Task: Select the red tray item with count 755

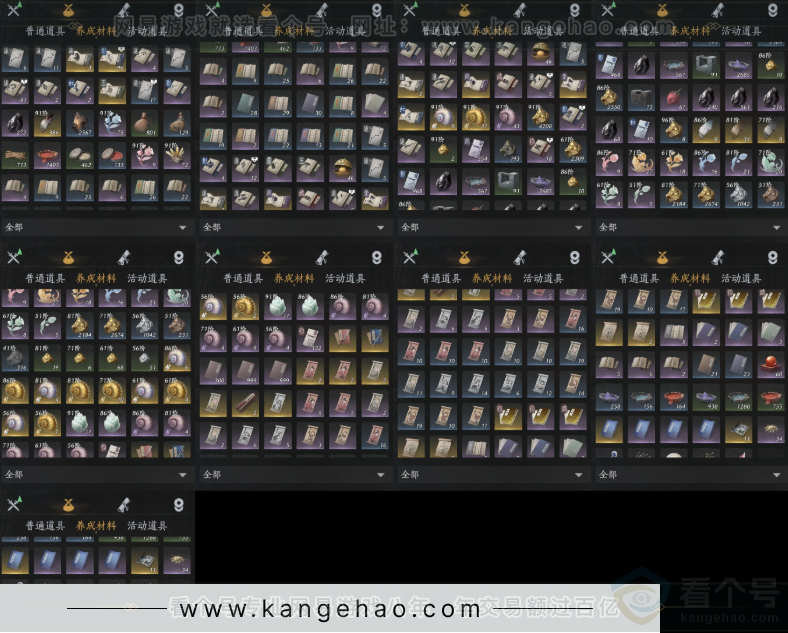Action: (771, 398)
